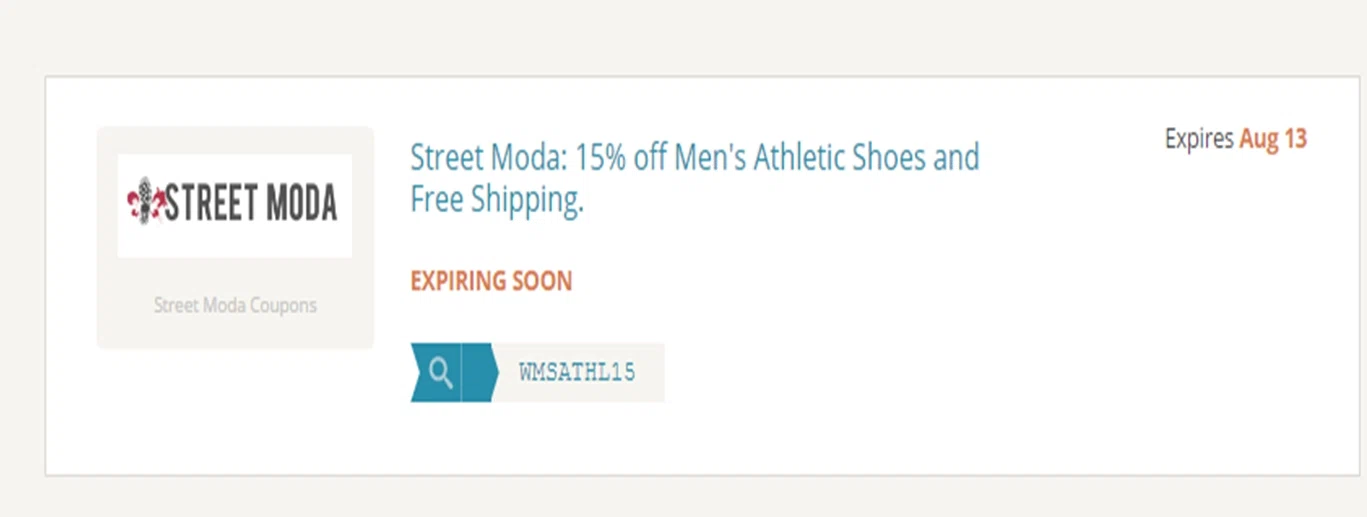Viewport: 1367px width, 517px height.
Task: Click the word Coupons under the logo
Action: tap(283, 306)
